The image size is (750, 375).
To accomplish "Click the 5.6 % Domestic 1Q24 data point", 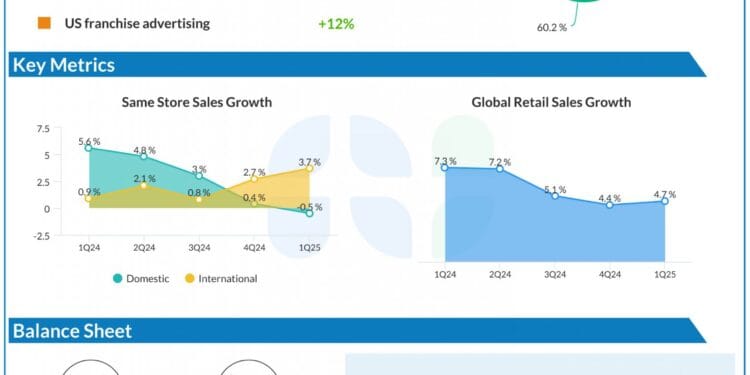I will click(88, 148).
